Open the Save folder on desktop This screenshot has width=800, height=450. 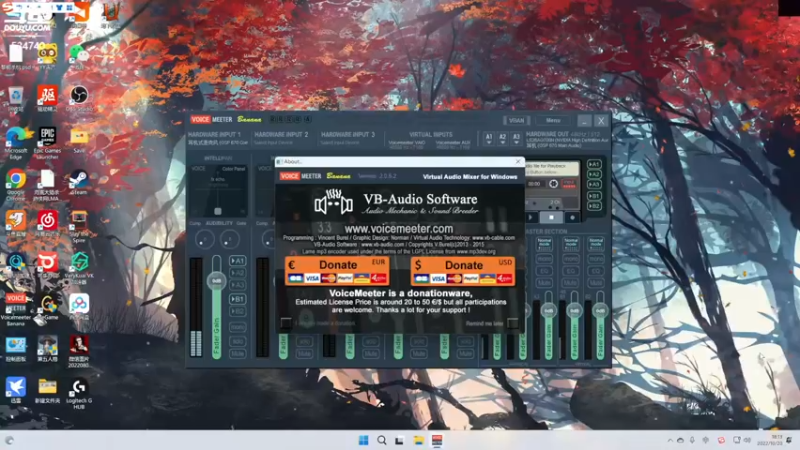click(x=79, y=141)
